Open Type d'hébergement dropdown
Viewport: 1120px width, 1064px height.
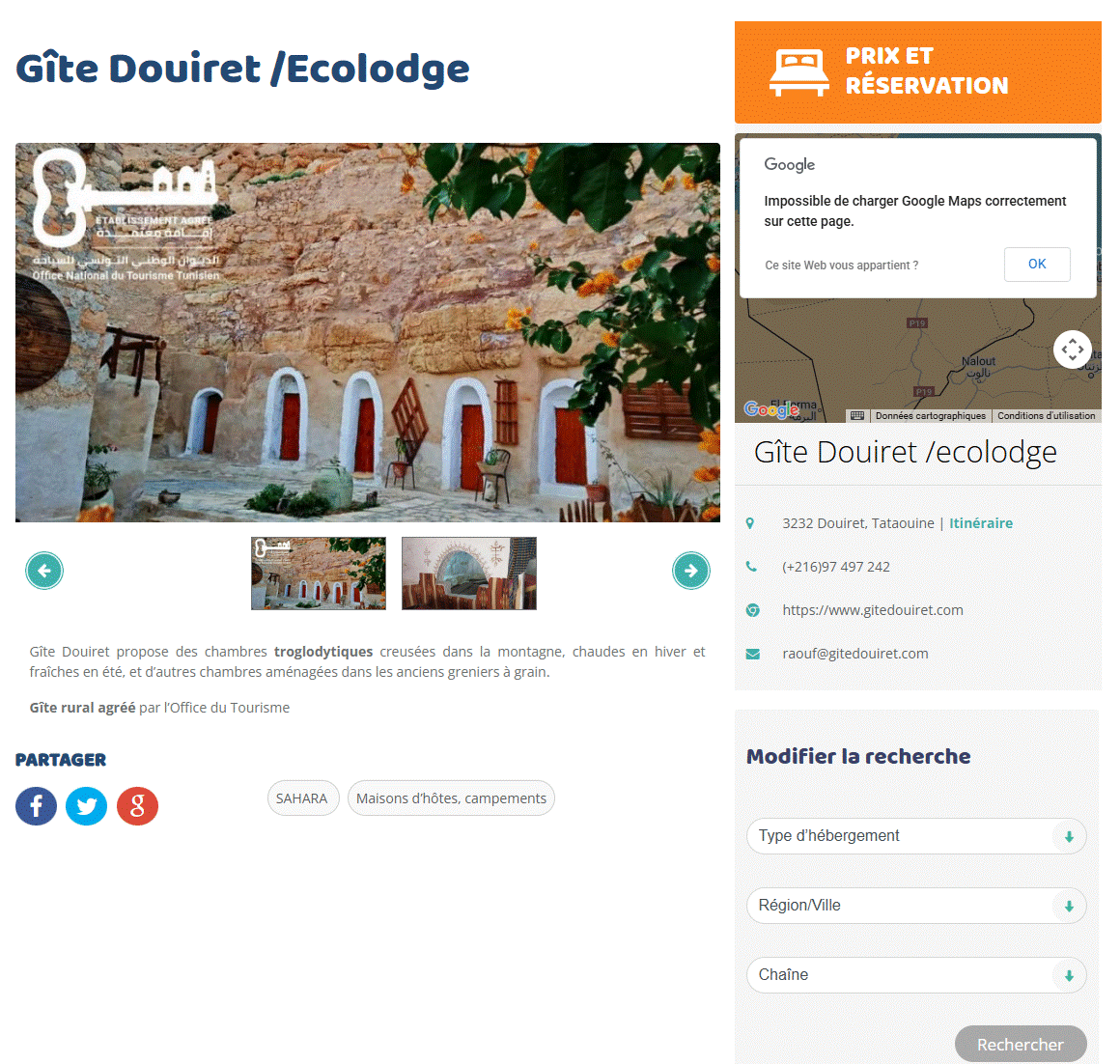point(916,836)
